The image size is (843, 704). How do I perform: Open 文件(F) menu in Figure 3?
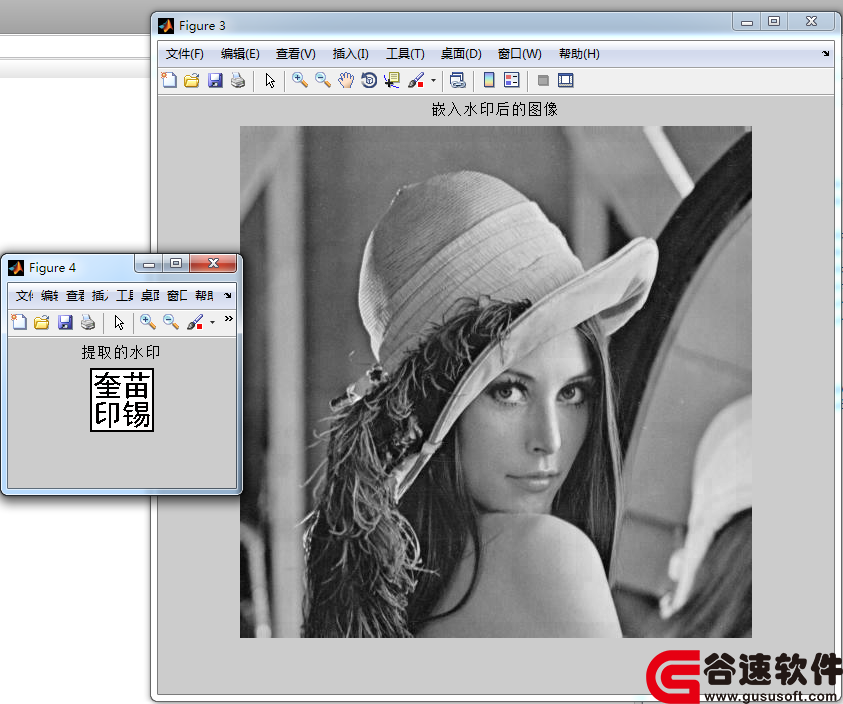[184, 54]
